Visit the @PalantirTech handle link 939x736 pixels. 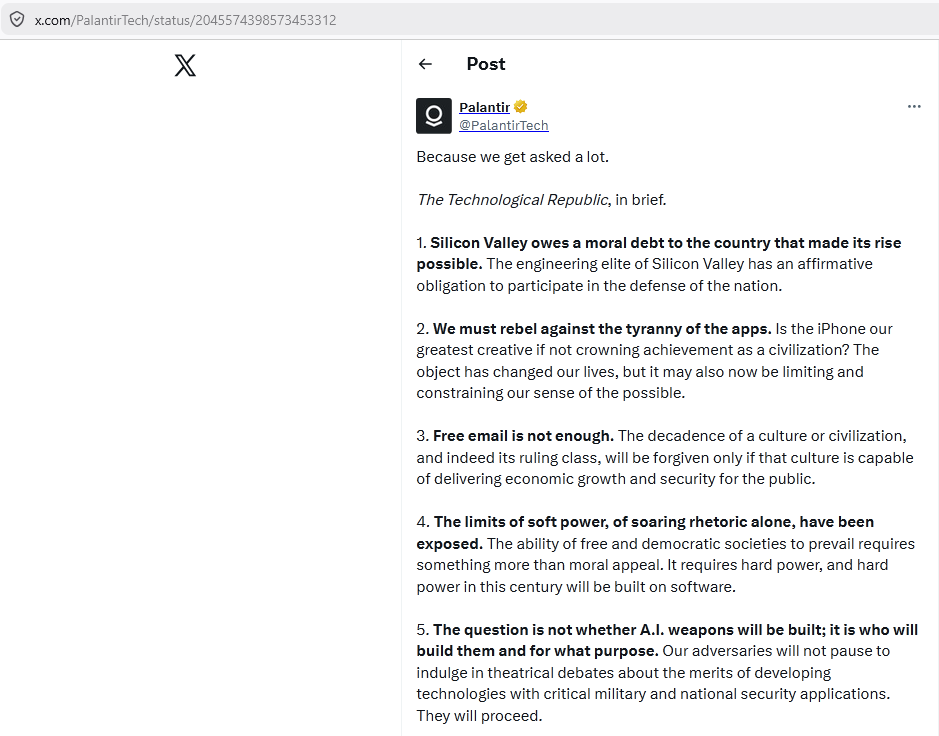click(x=504, y=125)
